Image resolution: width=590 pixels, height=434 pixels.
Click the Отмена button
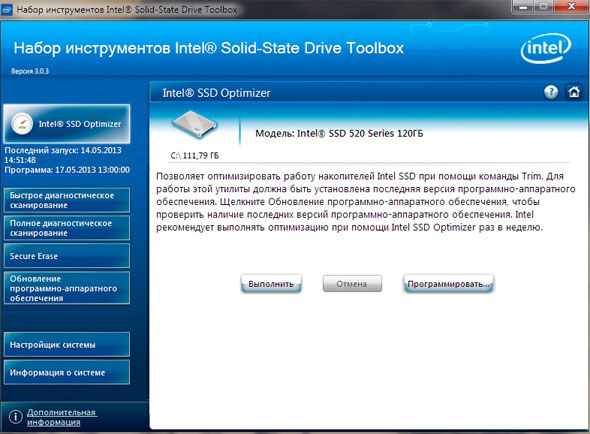click(352, 284)
